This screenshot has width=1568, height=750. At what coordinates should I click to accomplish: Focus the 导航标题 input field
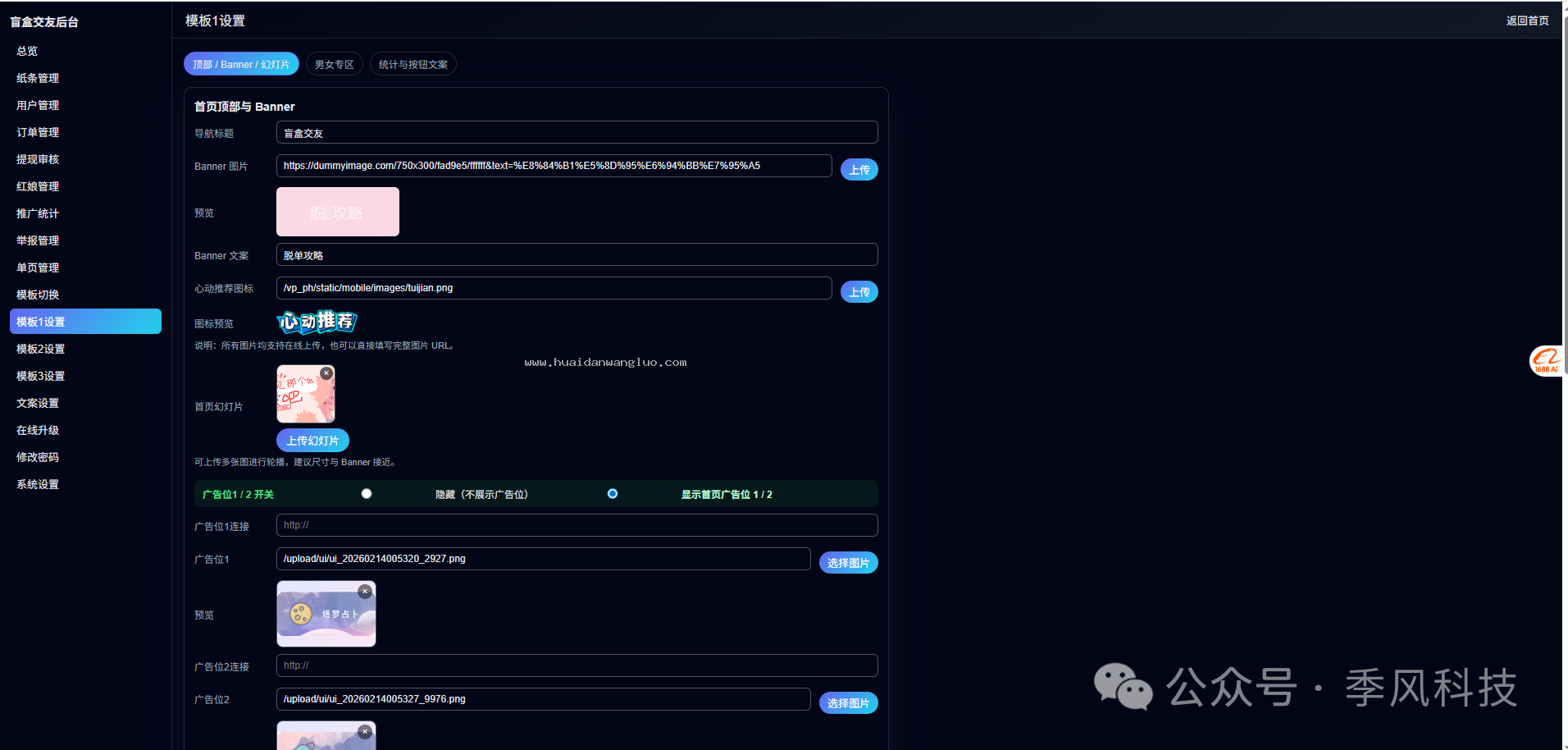click(577, 133)
